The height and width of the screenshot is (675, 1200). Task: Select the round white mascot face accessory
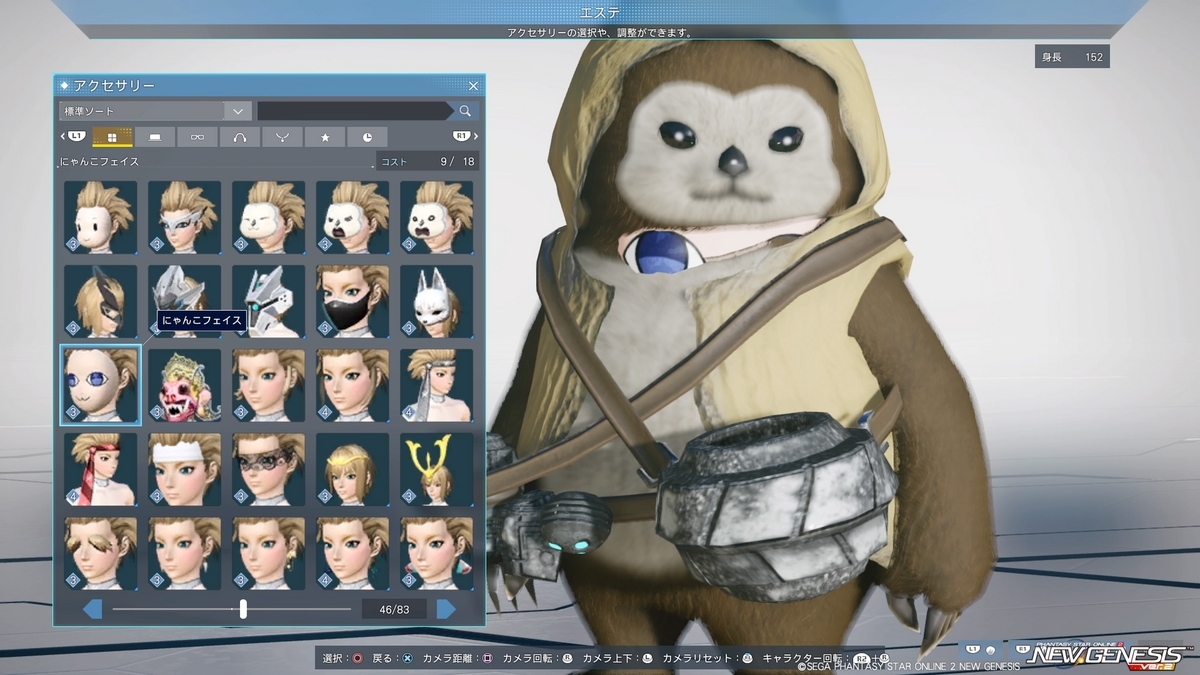click(101, 217)
